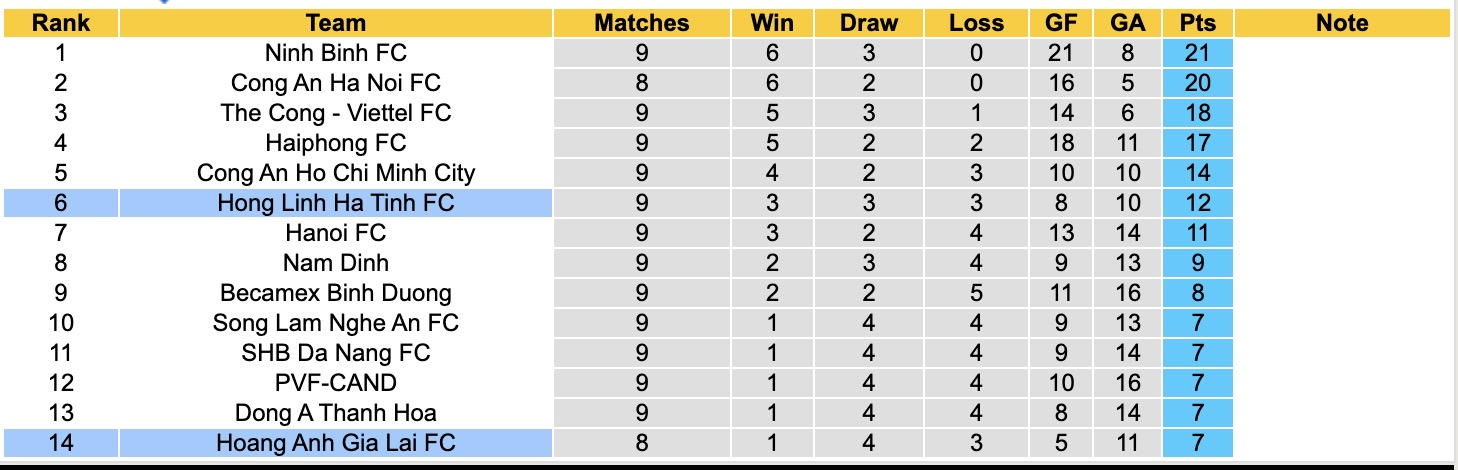
Task: Click Dong A Thanh Hoa team
Action: (336, 413)
